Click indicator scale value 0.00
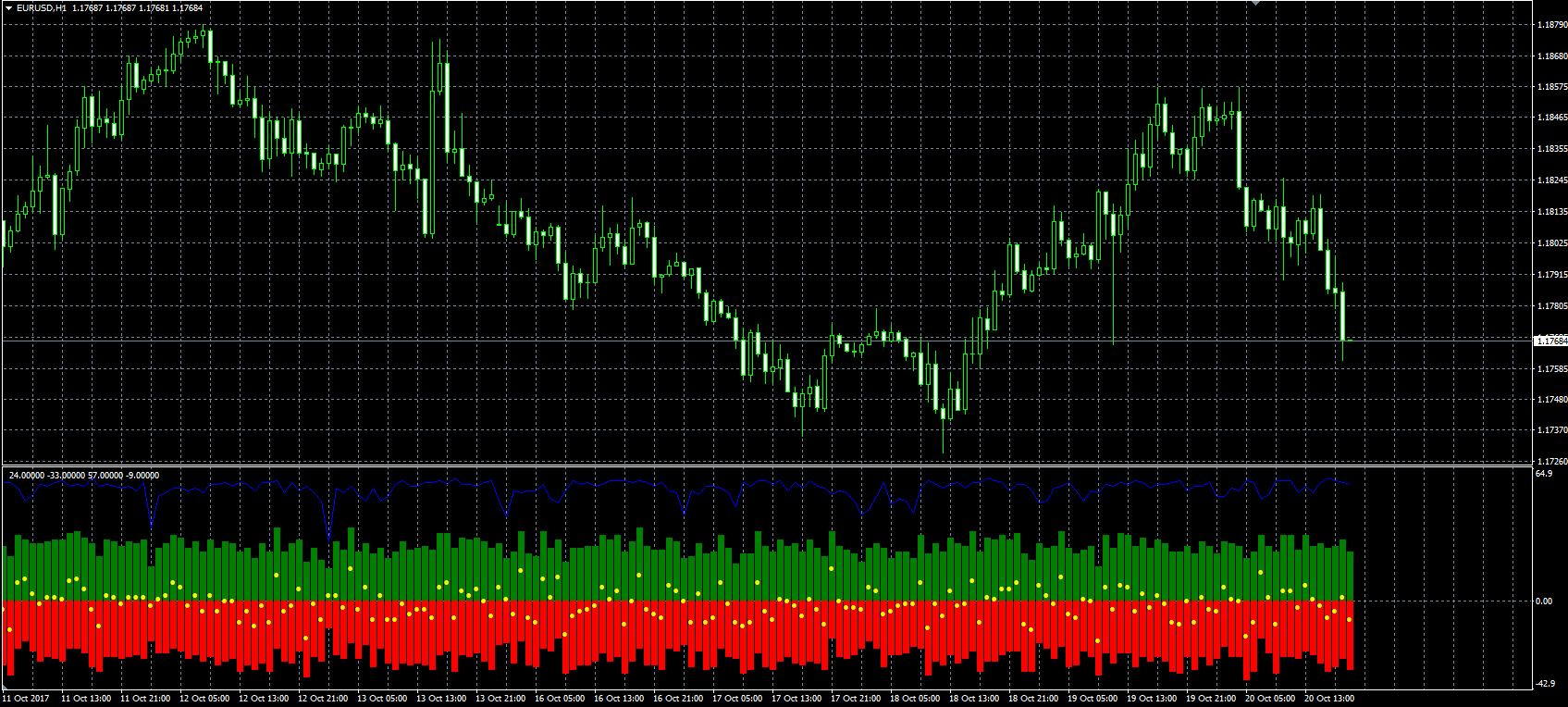 (x=1544, y=602)
